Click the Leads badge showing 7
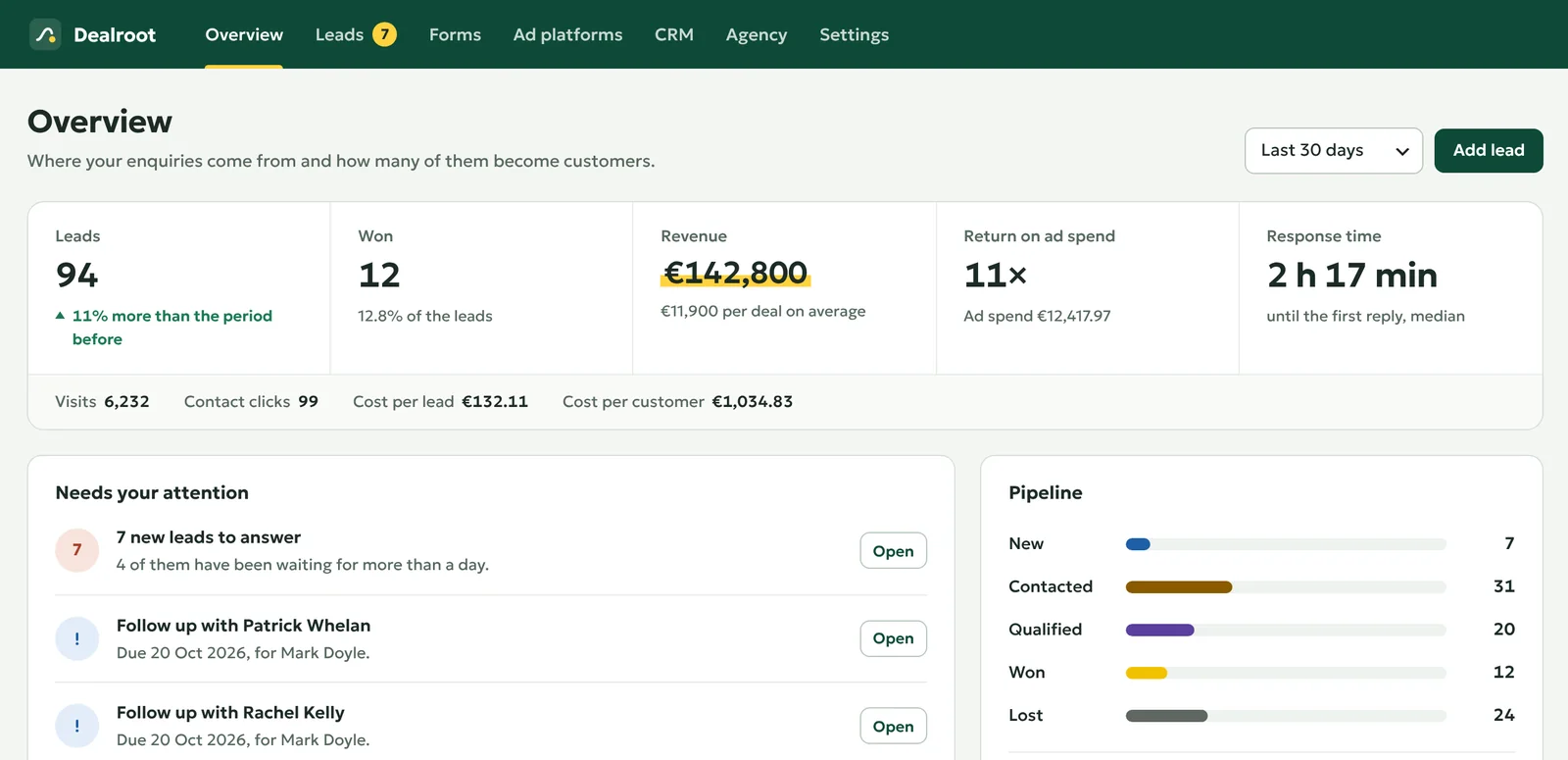 pos(384,34)
